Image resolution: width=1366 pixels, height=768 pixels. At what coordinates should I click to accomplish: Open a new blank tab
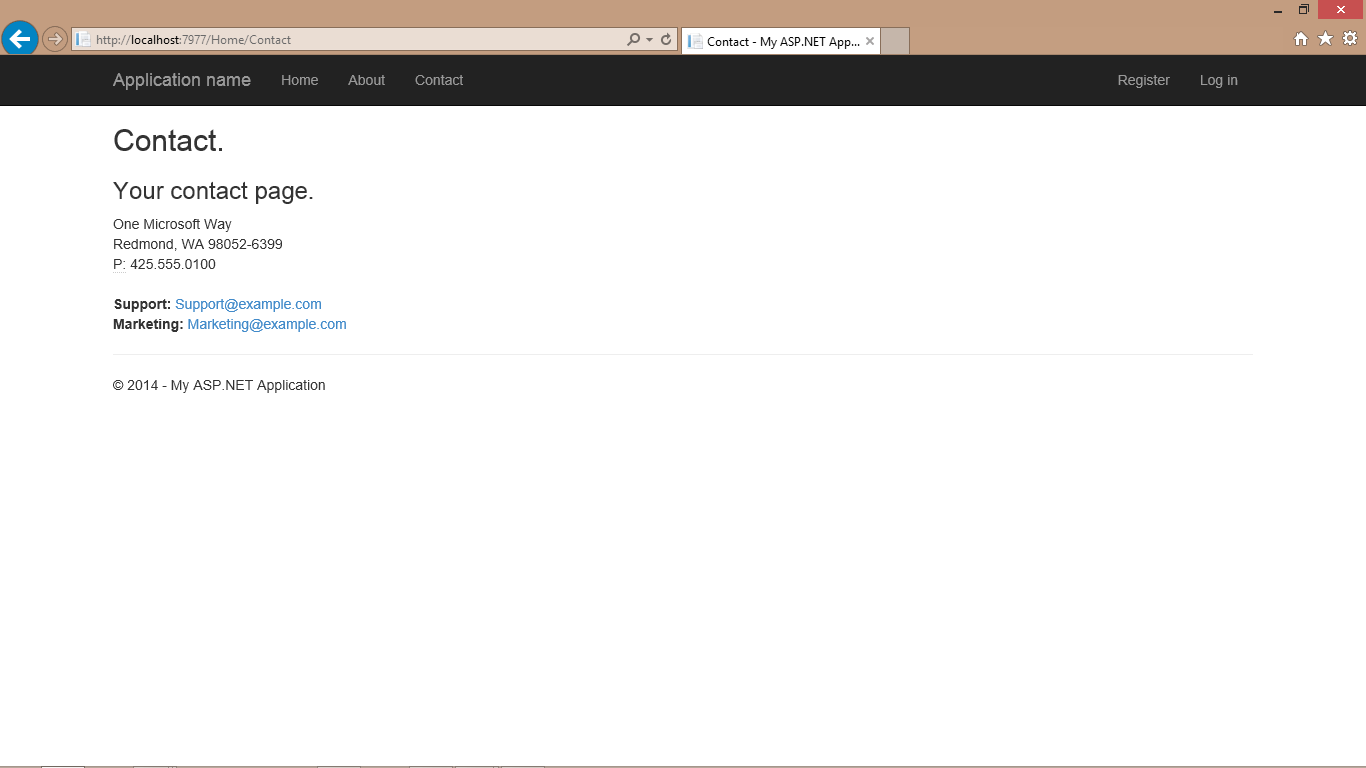(x=895, y=41)
